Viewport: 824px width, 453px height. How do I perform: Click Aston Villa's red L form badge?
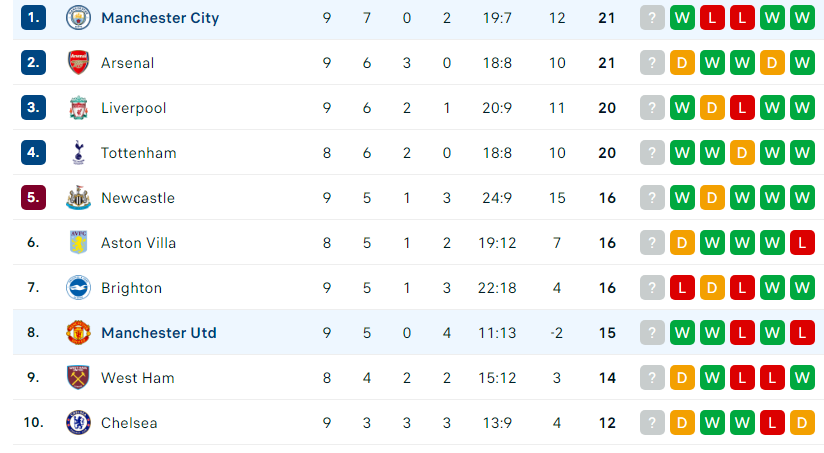coord(802,243)
